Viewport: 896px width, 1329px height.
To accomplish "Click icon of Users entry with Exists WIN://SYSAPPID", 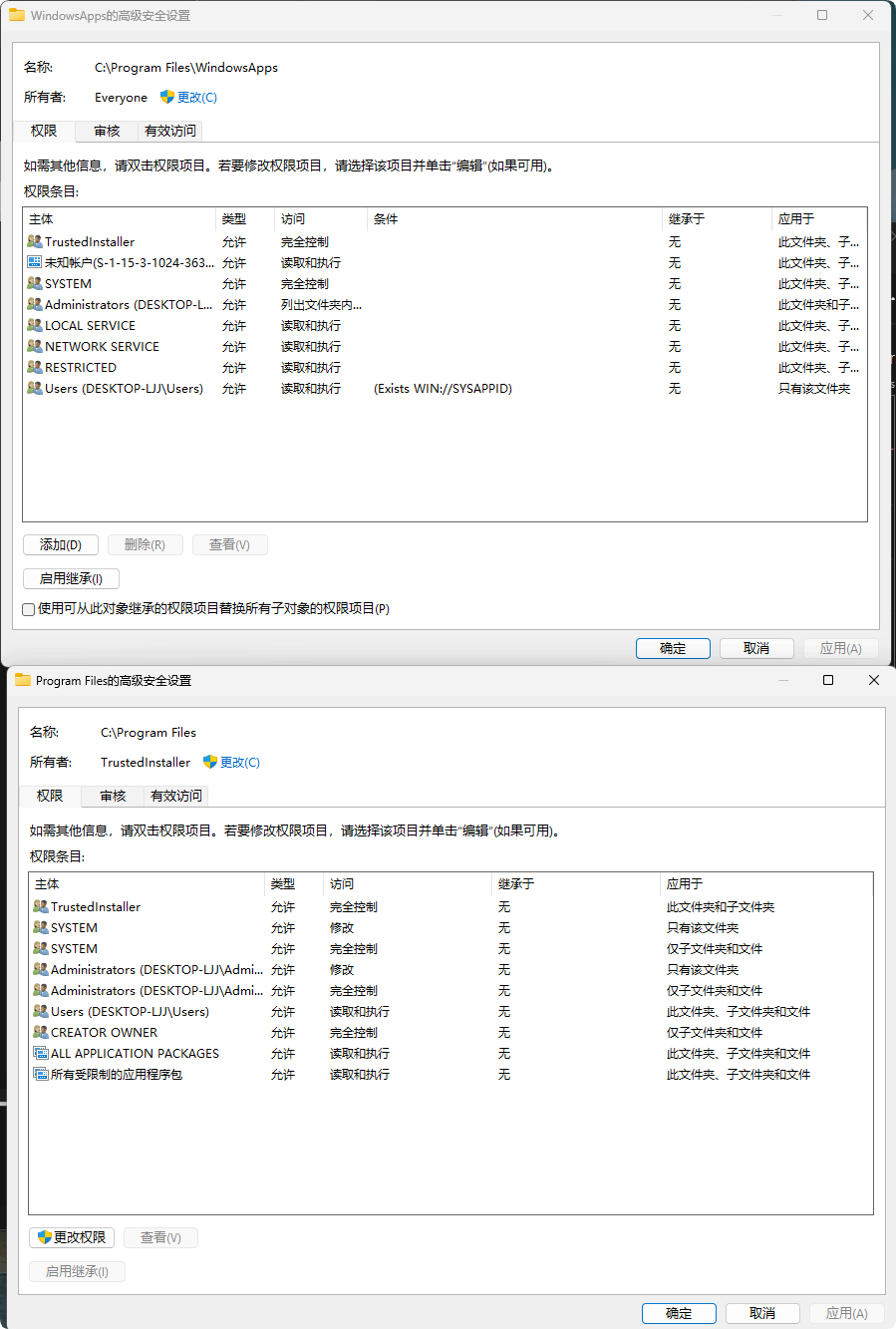I will click(x=35, y=388).
